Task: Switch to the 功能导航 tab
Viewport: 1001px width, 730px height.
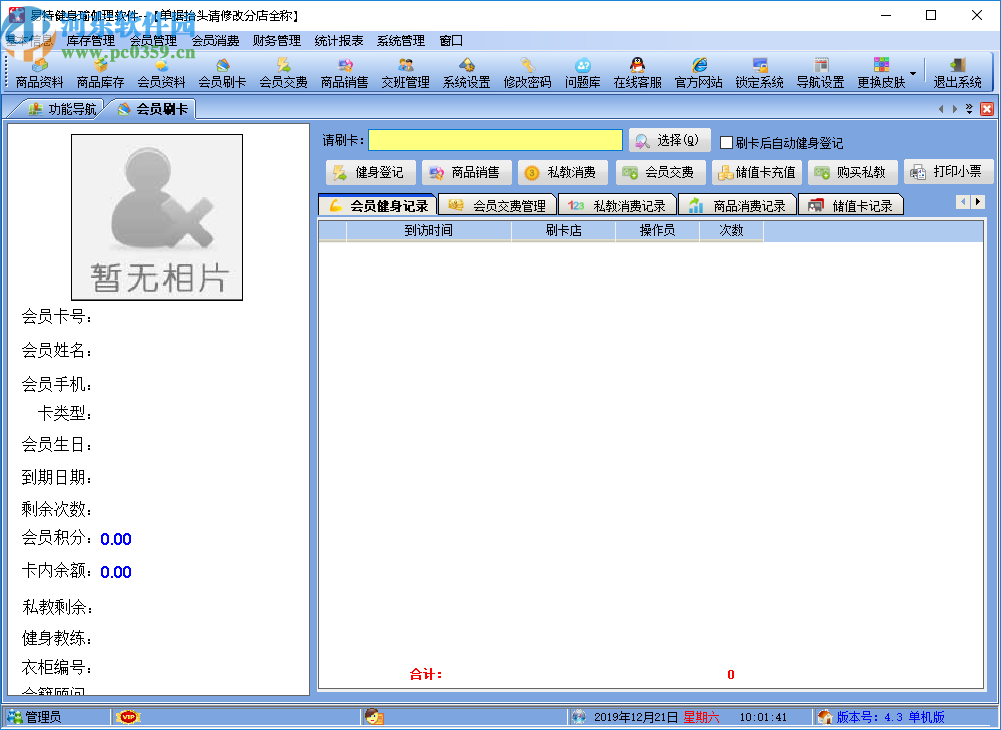Action: 62,109
